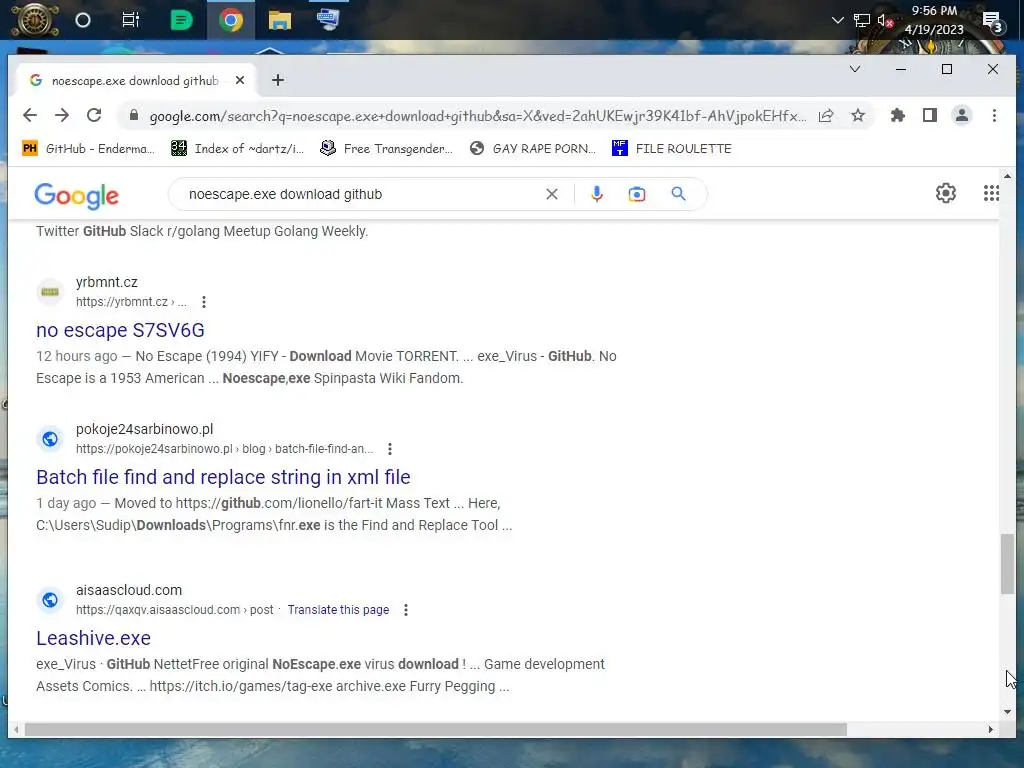1024x768 pixels.
Task: Start a voice search with the microphone
Action: click(x=597, y=194)
